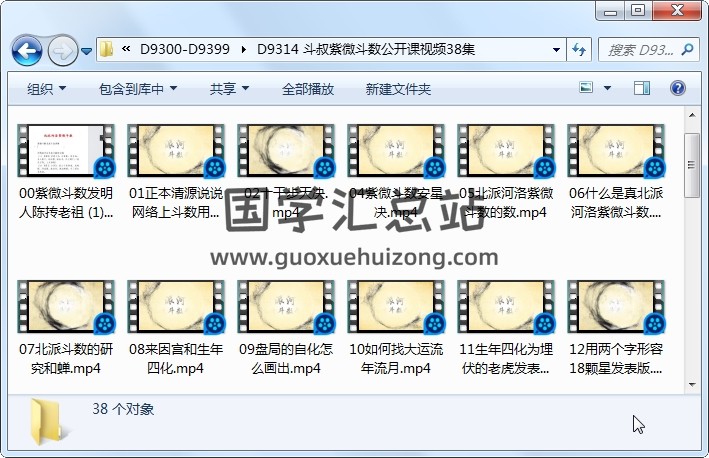Click the Back navigation arrow
Viewport: 709px width, 458px height.
[27, 50]
